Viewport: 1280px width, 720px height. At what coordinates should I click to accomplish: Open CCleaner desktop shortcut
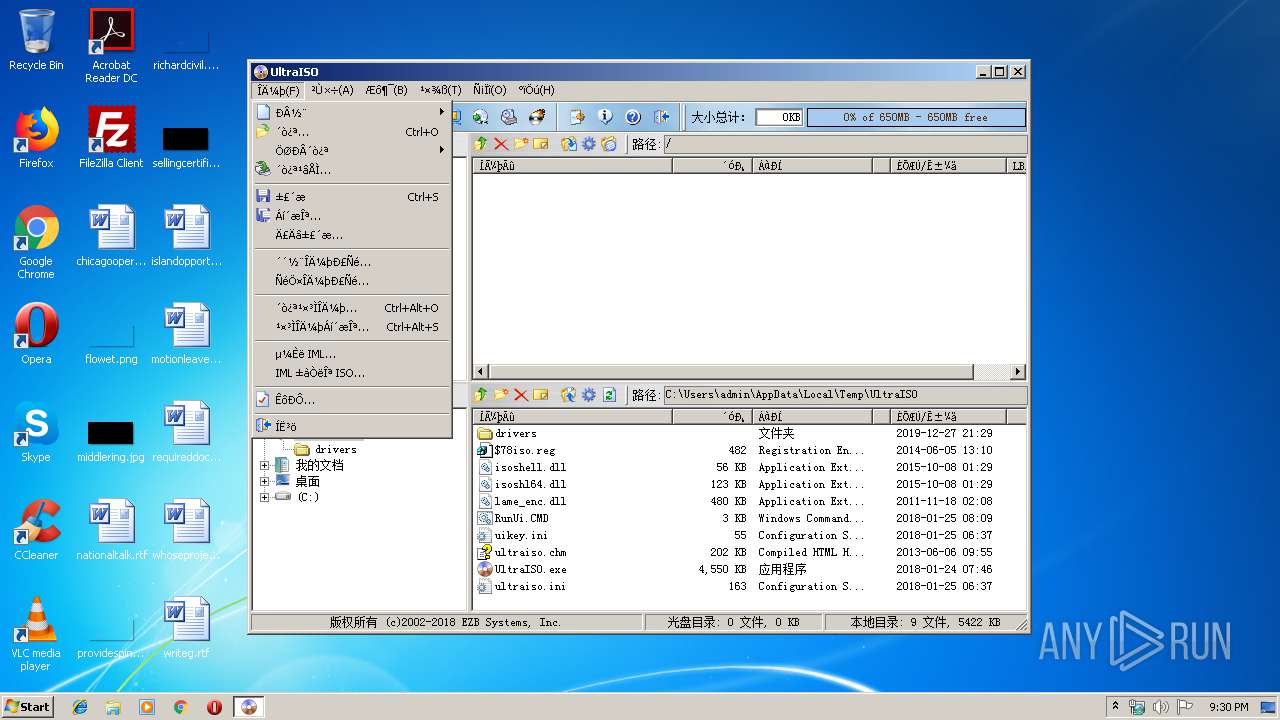(x=36, y=530)
